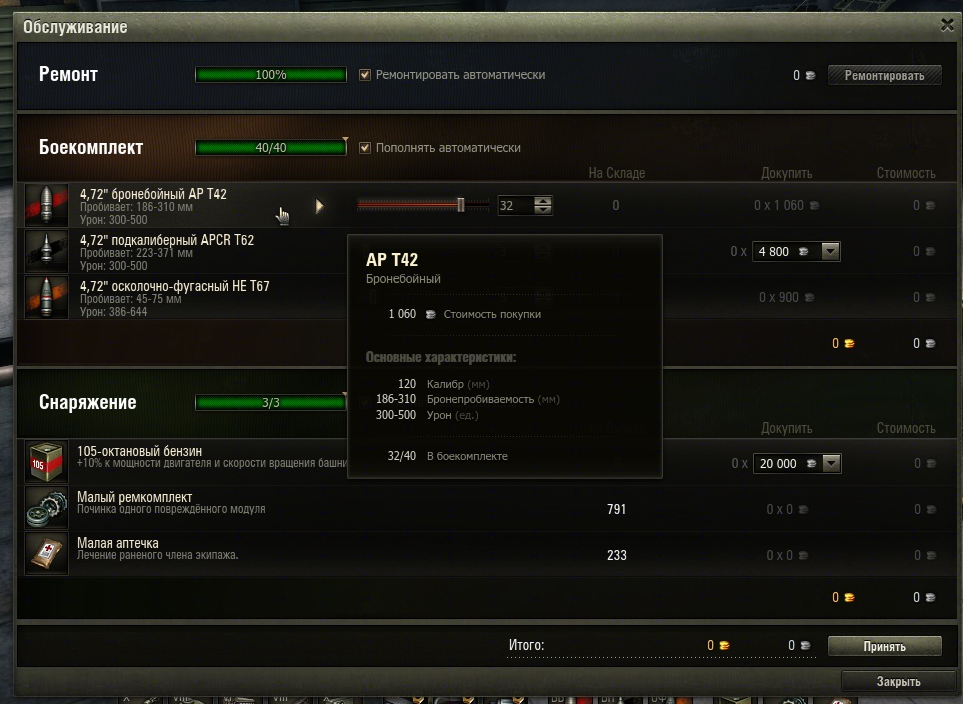Click the gold coin icon in Итого row
Image resolution: width=963 pixels, height=704 pixels.
[x=725, y=645]
